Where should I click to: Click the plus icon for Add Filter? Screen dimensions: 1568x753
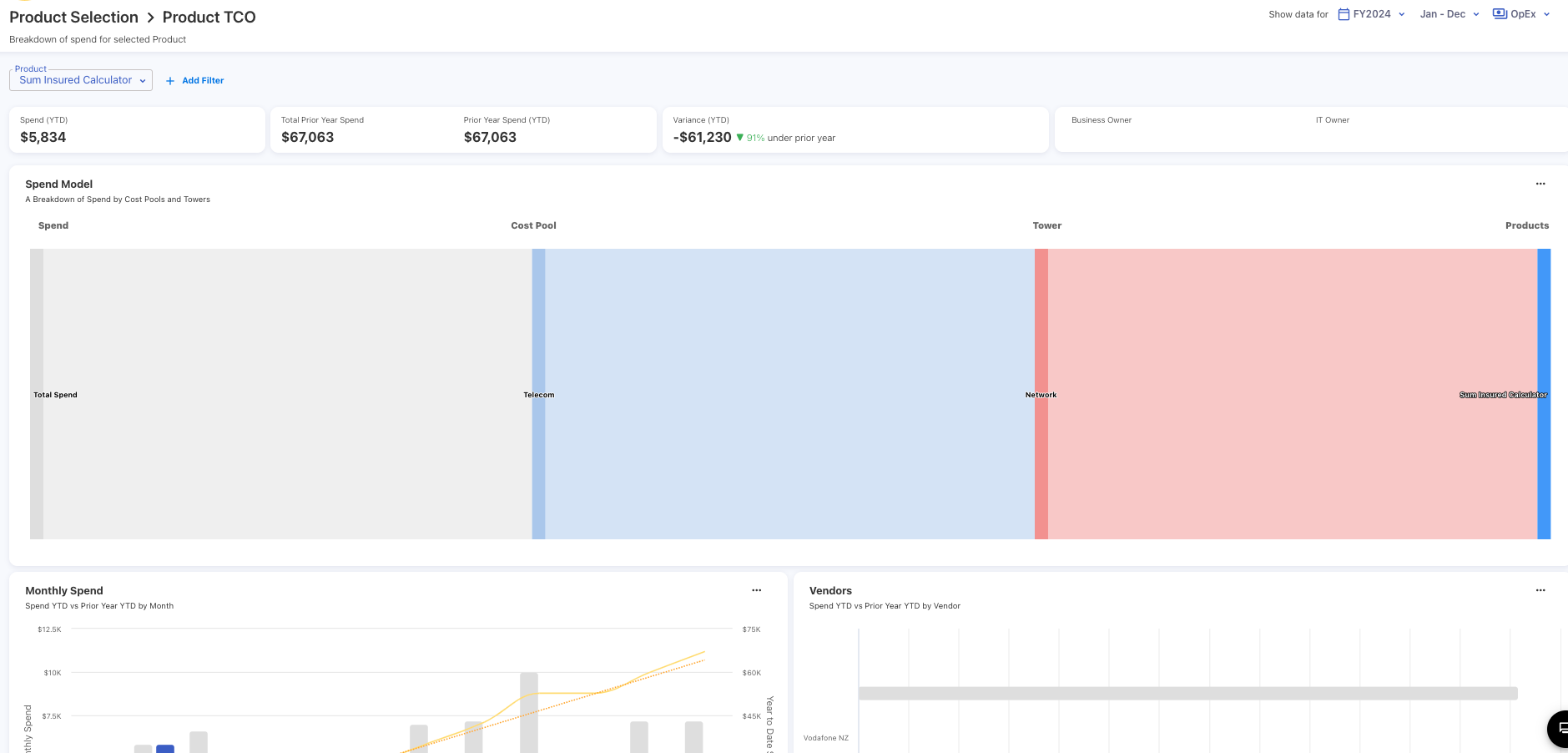[170, 81]
